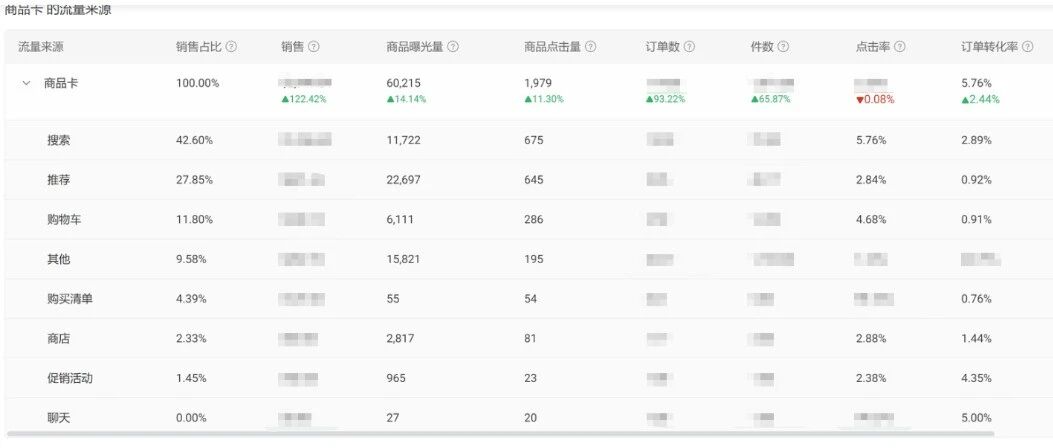Click help icon beside 销售 header
1053x448 pixels.
point(314,47)
